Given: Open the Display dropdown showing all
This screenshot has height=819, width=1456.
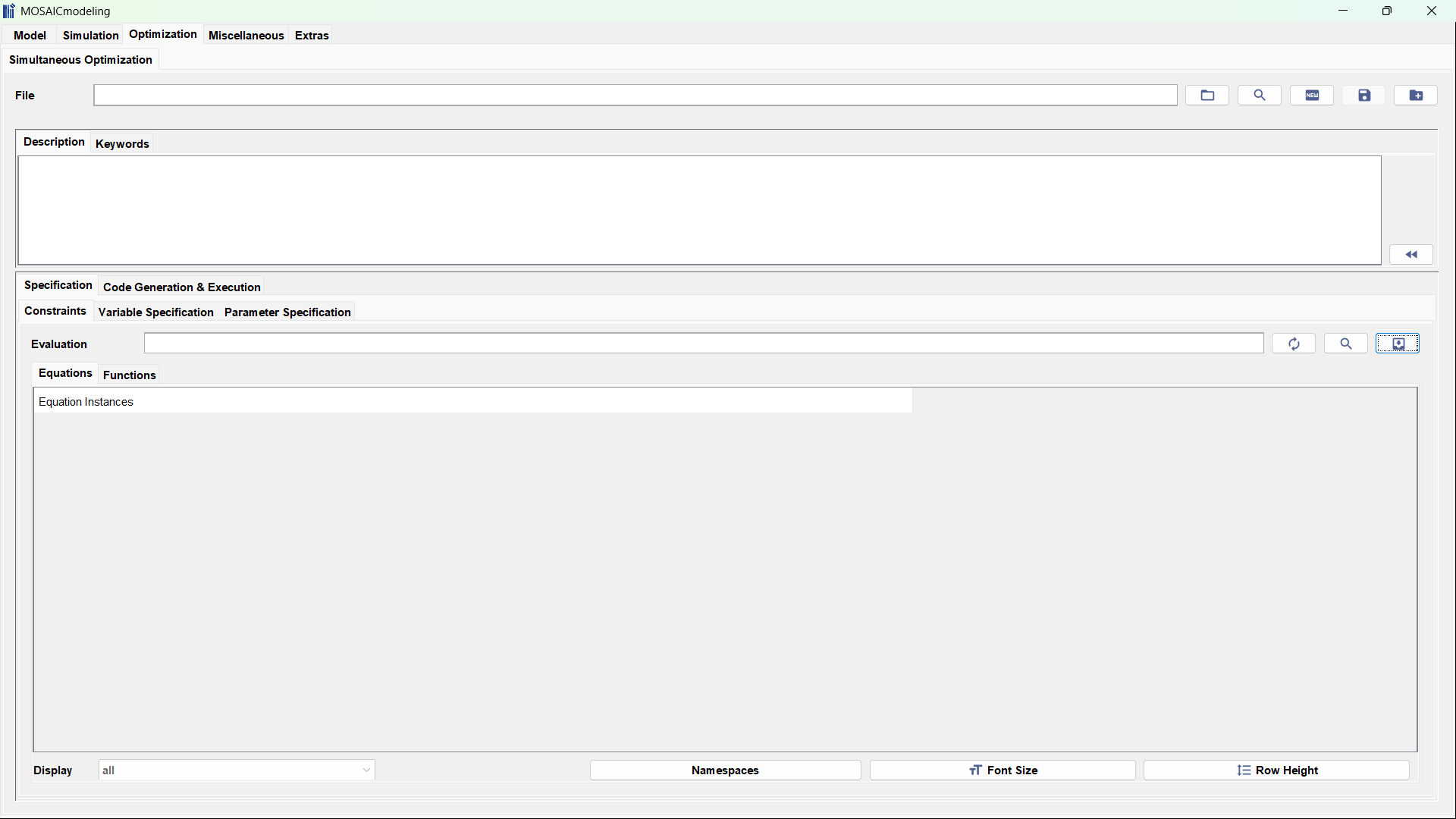Looking at the screenshot, I should coord(237,770).
